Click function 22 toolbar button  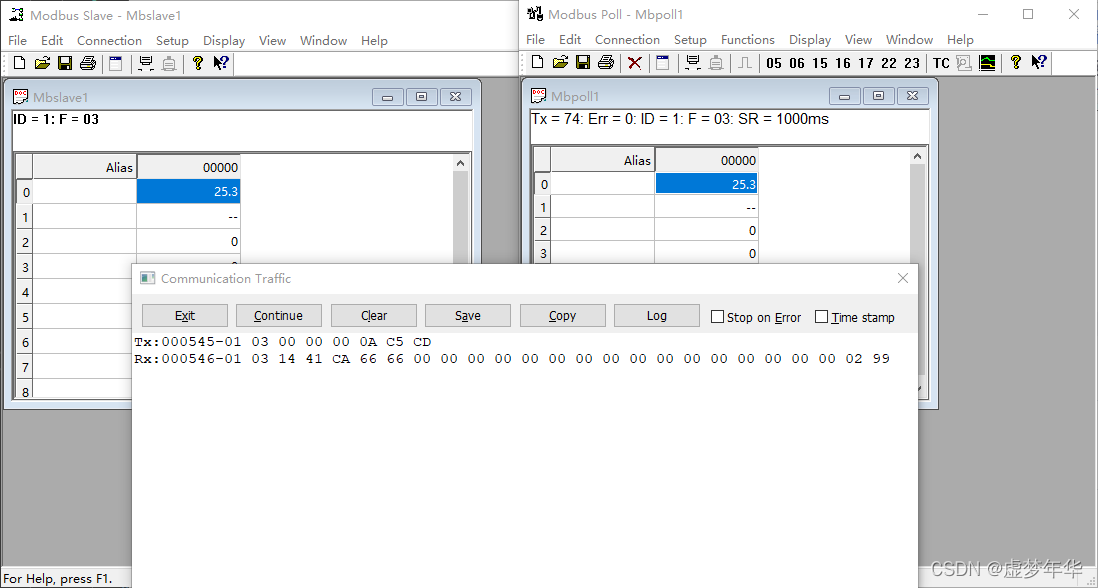(889, 63)
